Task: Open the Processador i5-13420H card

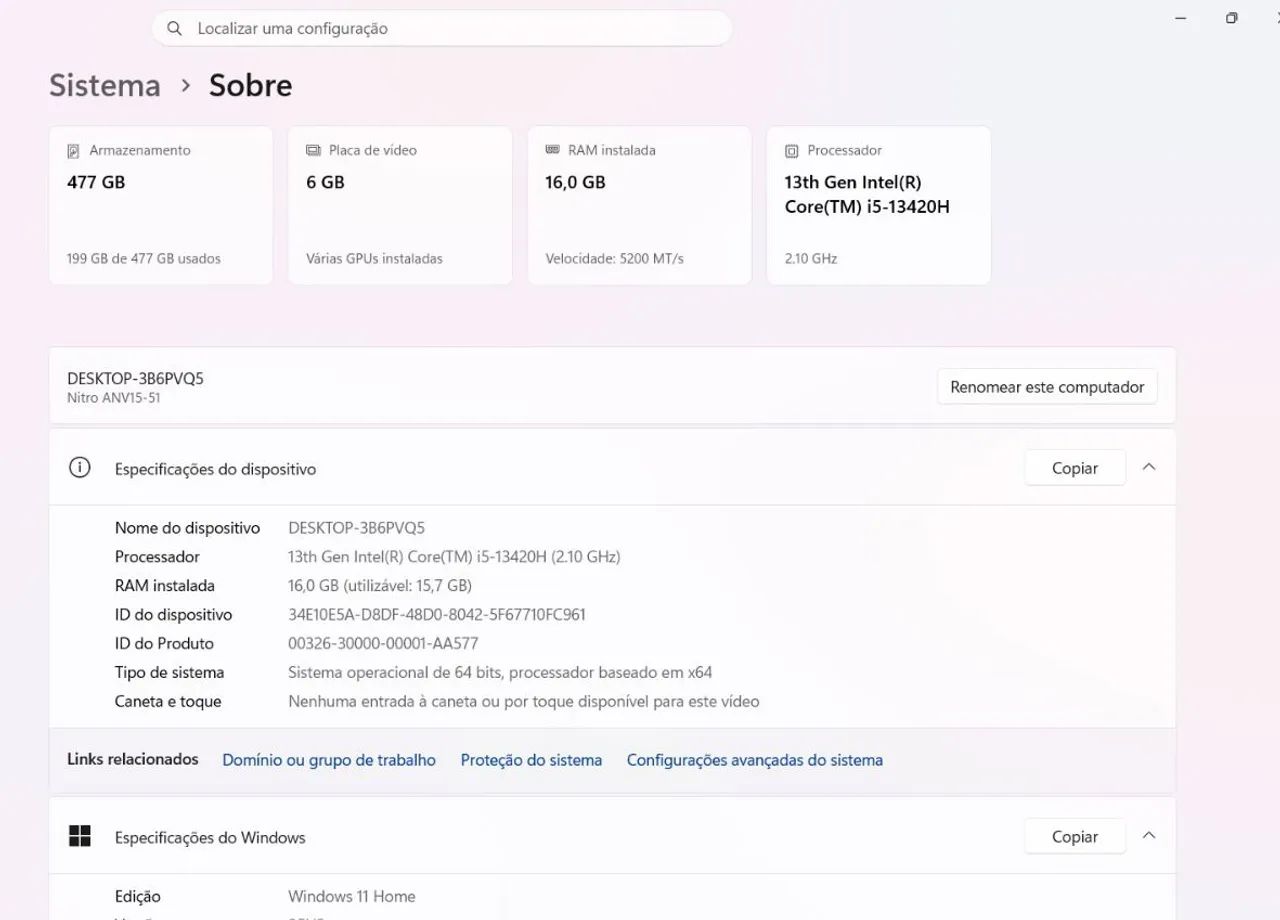Action: pos(879,205)
